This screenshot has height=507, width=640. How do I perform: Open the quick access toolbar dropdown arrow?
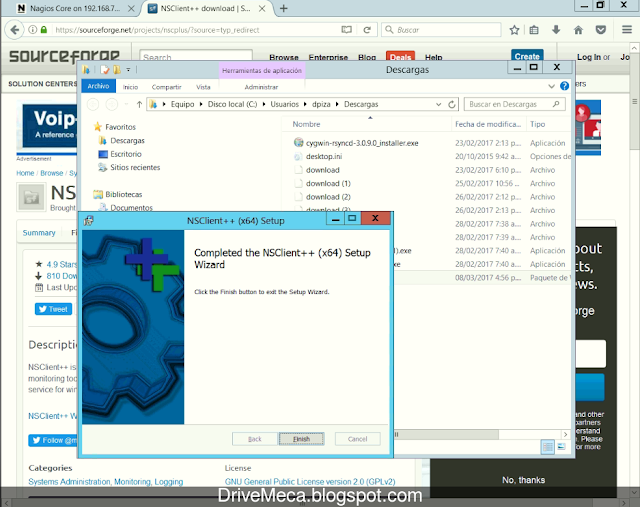click(128, 70)
